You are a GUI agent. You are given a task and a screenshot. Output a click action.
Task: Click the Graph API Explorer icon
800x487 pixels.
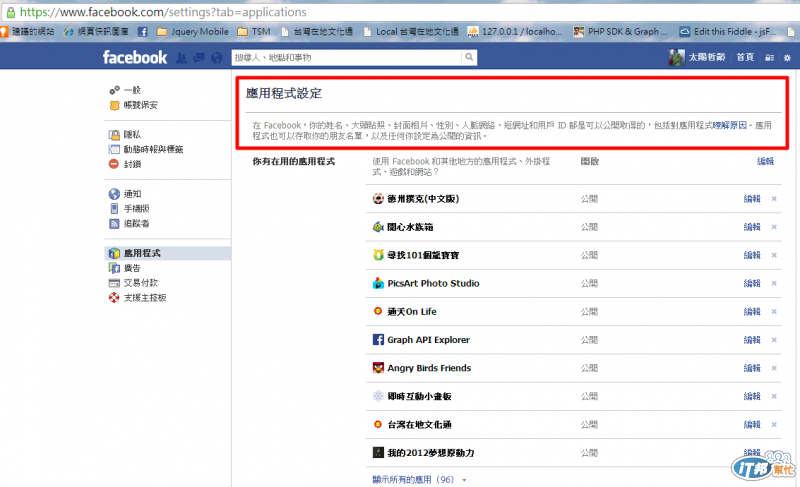[x=378, y=340]
